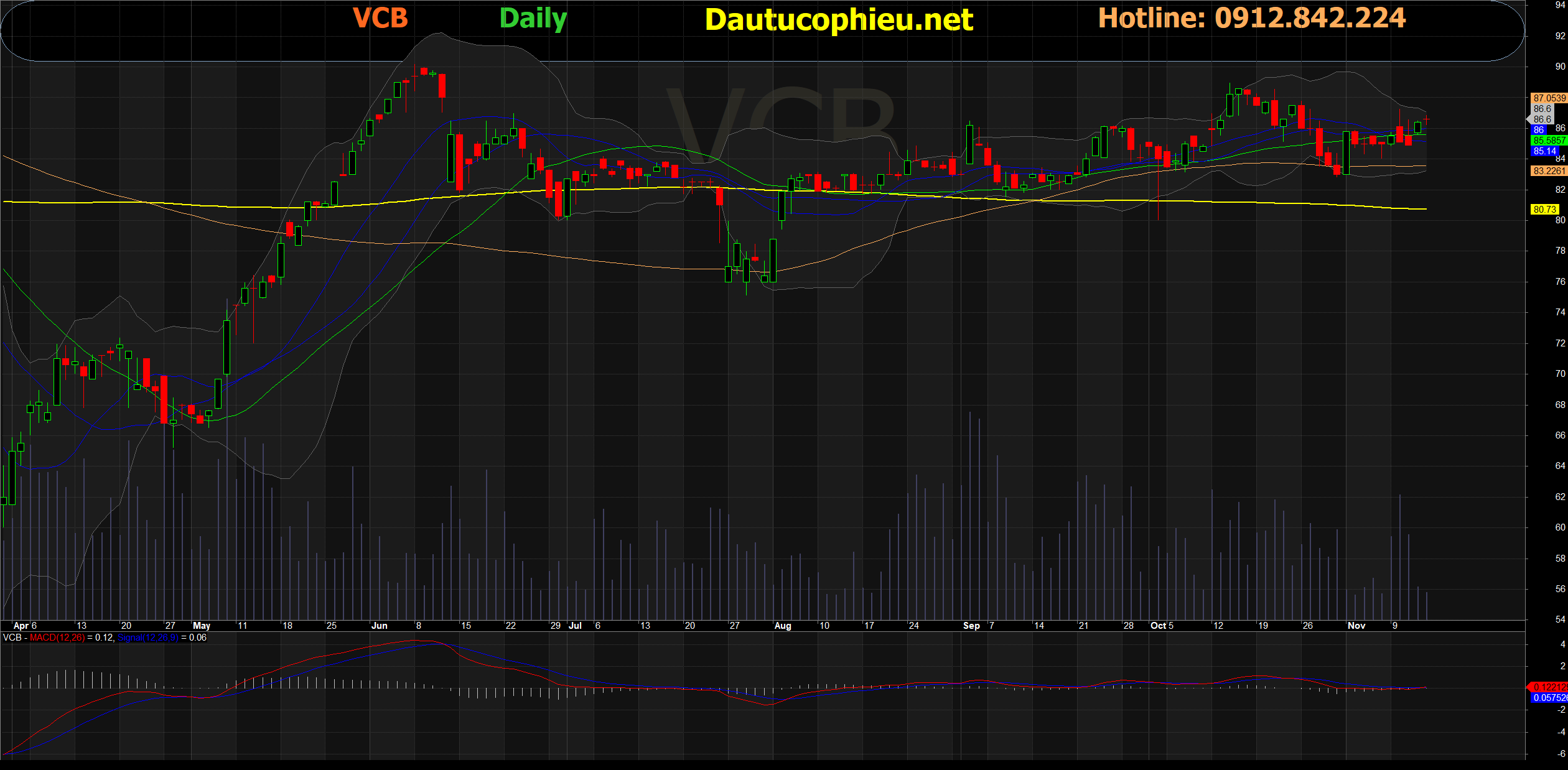The image size is (1568, 770).
Task: Select the yellow 80.73 price tag
Action: (1544, 210)
